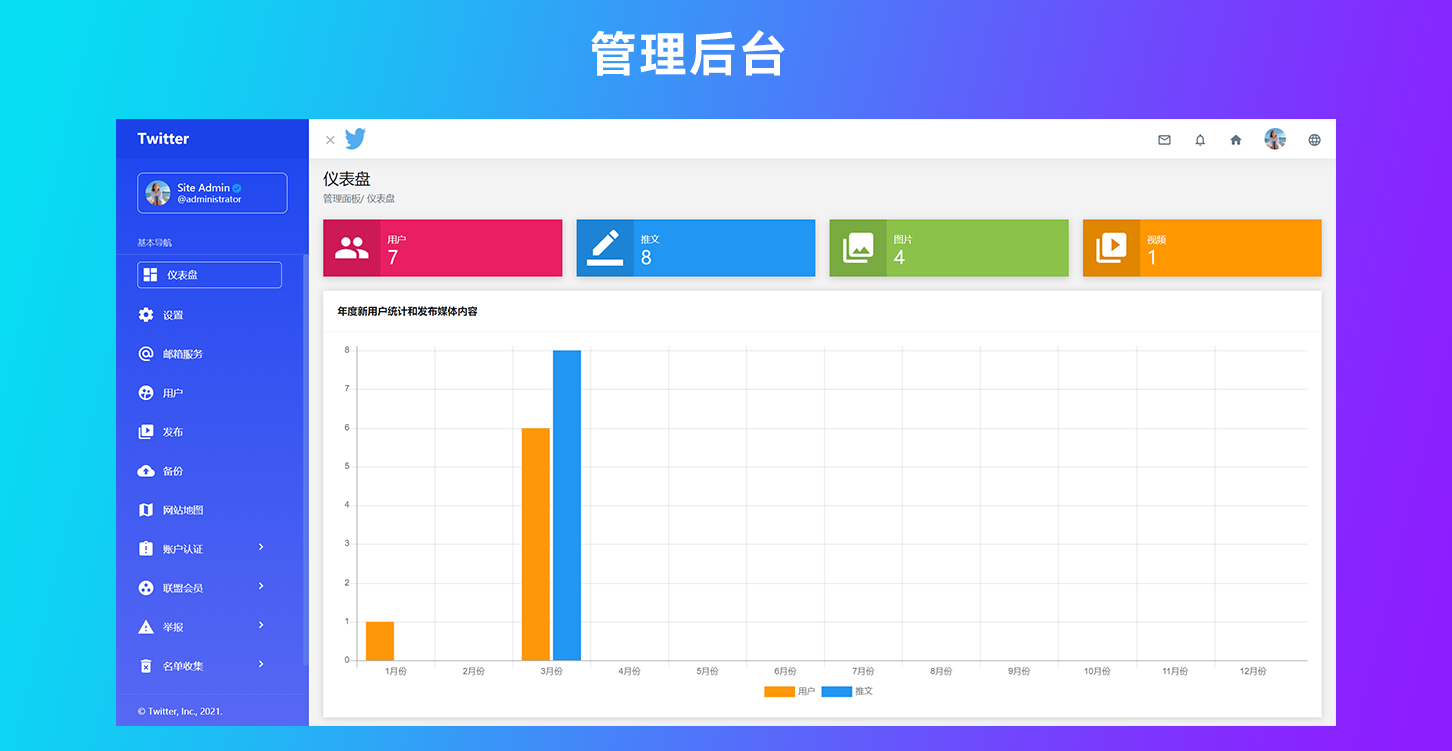Open the 设置 settings icon in sidebar
This screenshot has width=1452, height=751.
(x=145, y=314)
